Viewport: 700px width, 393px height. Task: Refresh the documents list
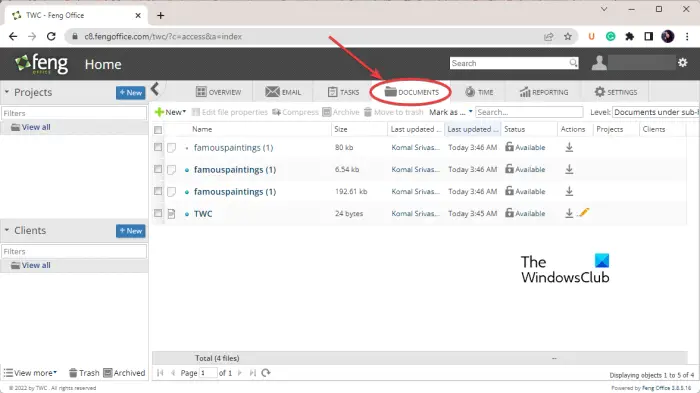(x=266, y=372)
